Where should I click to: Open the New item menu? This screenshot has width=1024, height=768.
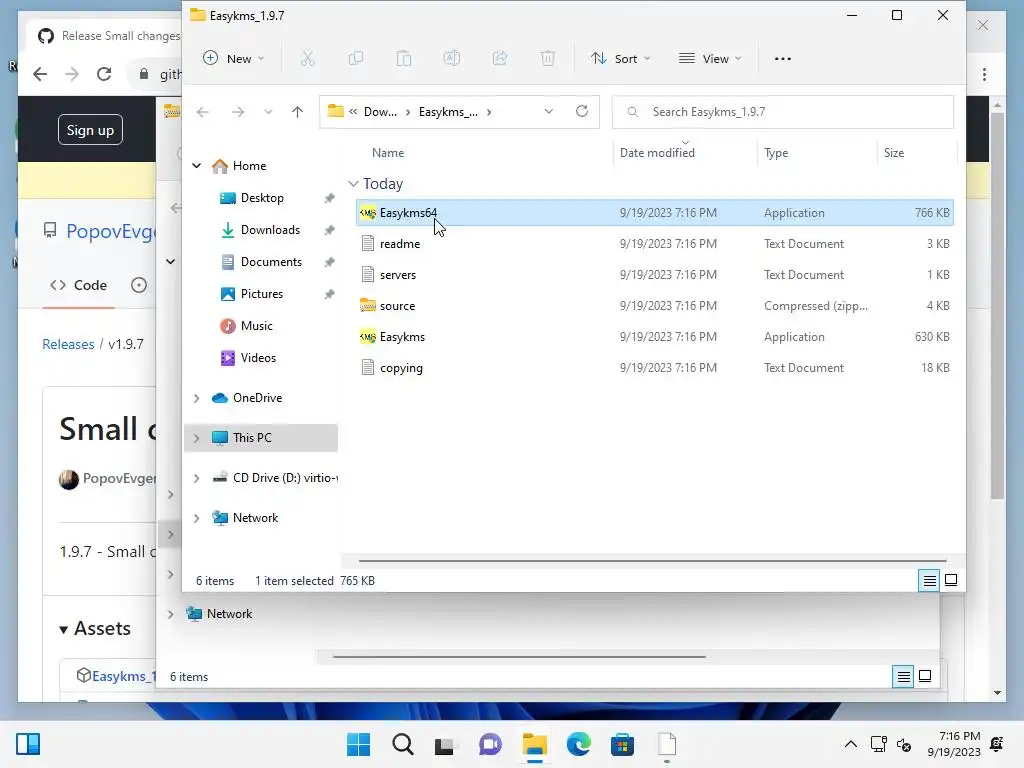coord(233,59)
